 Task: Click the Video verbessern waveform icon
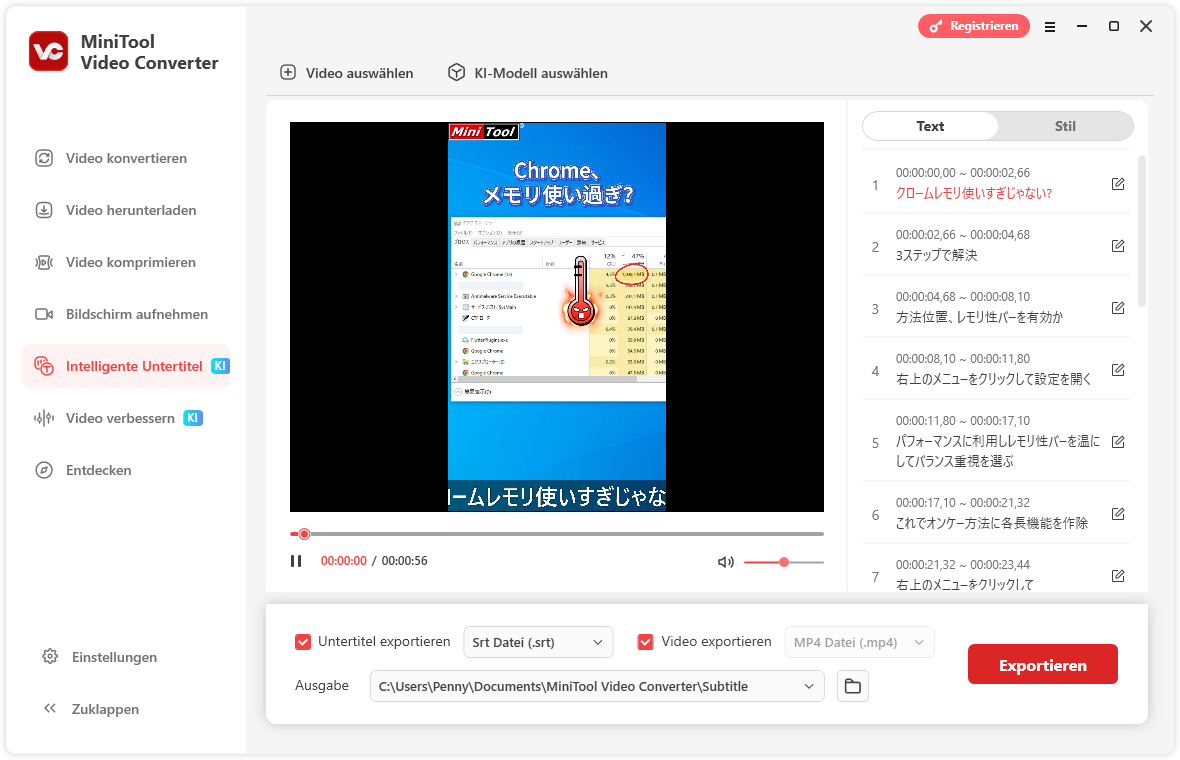(x=44, y=418)
